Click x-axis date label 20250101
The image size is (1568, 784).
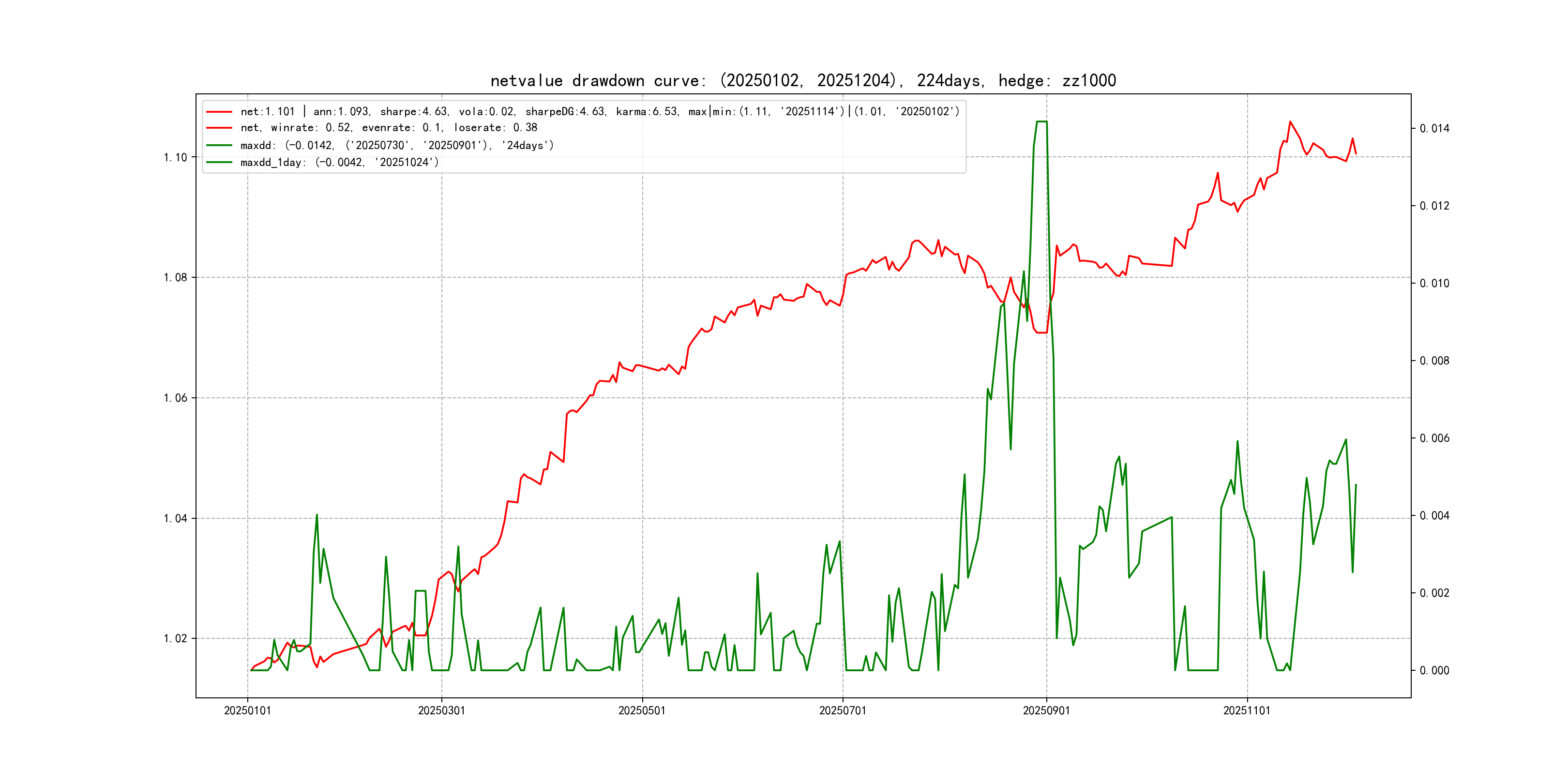click(247, 711)
